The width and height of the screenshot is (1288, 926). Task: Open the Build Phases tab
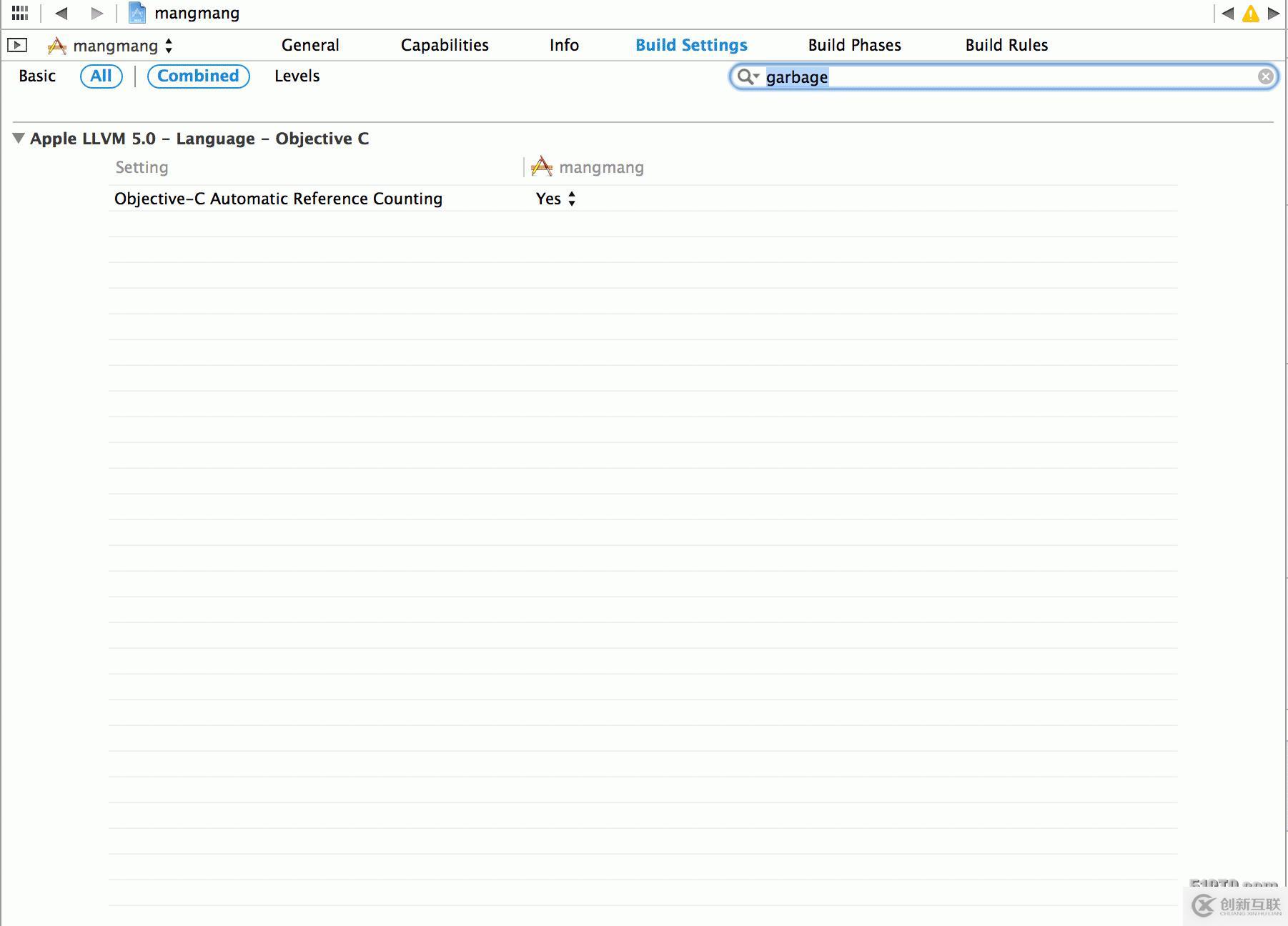854,45
